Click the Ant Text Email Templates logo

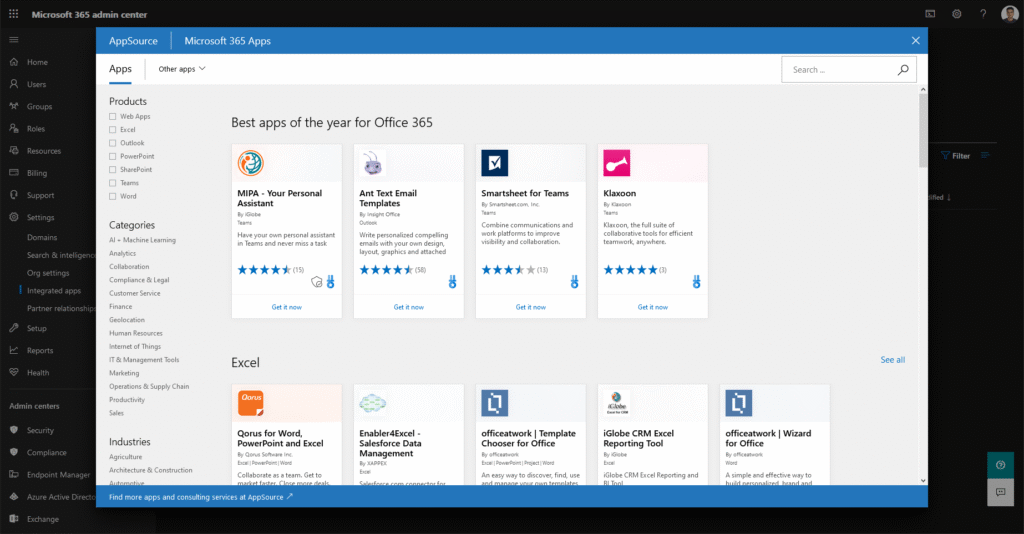coord(372,163)
